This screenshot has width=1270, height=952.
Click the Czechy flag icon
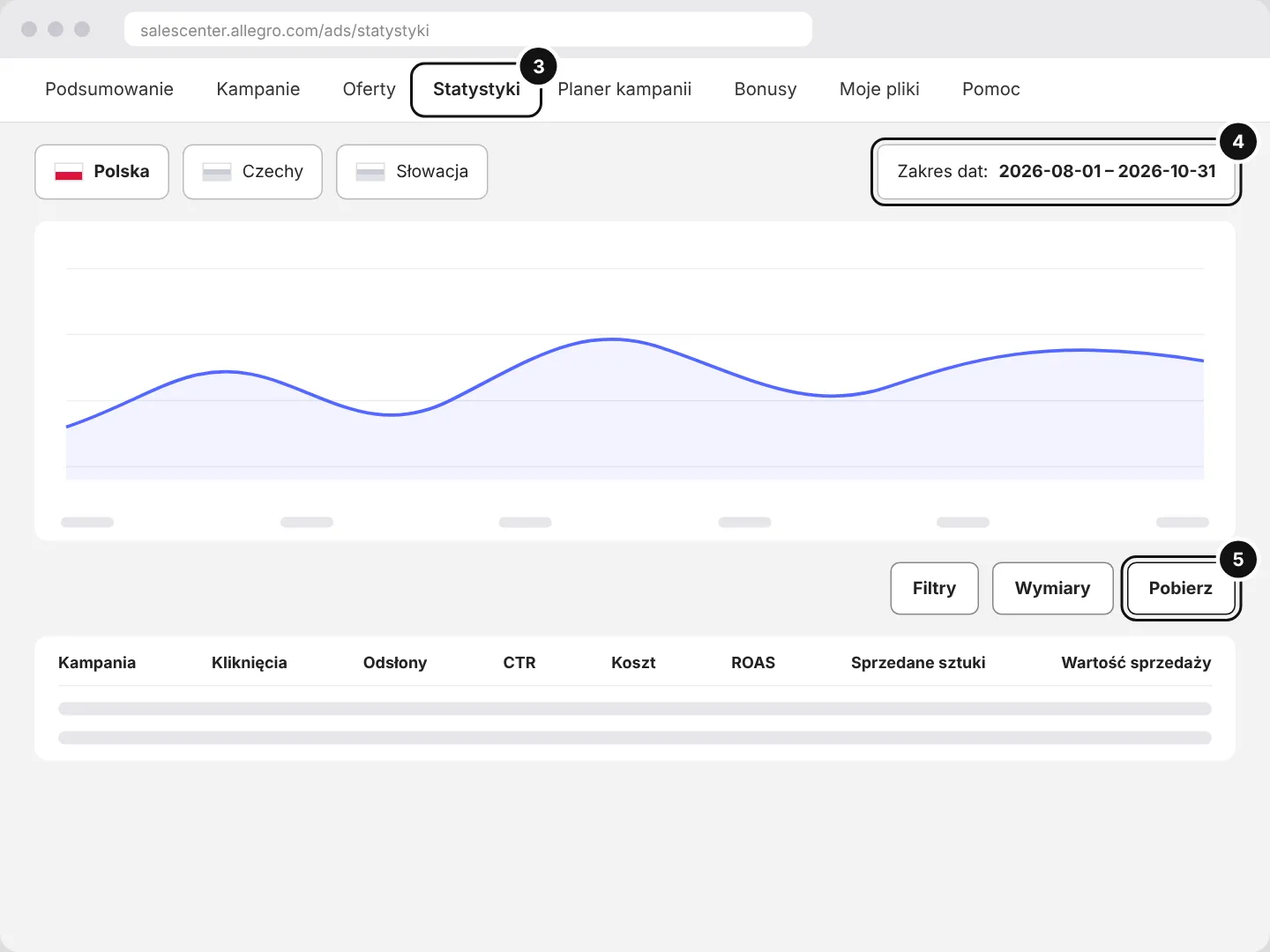click(x=217, y=172)
